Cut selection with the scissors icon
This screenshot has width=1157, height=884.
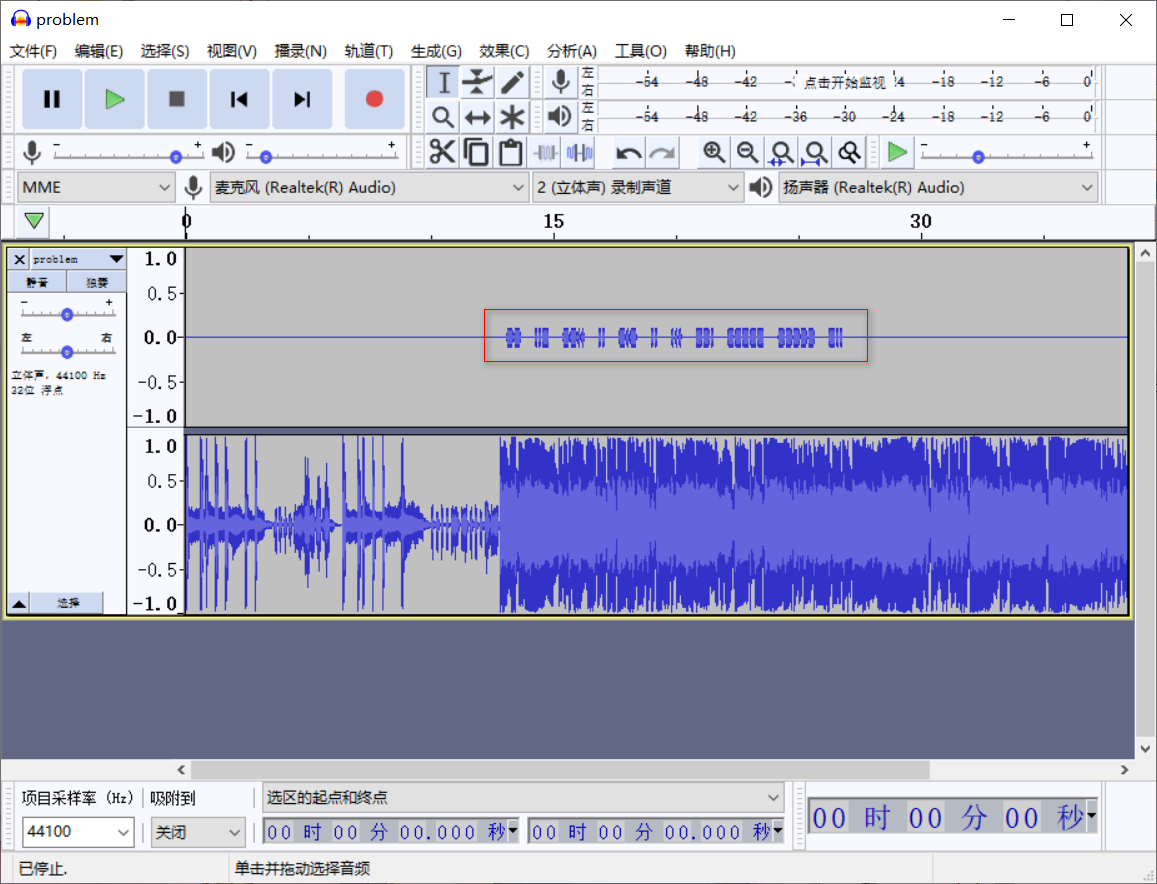point(442,152)
